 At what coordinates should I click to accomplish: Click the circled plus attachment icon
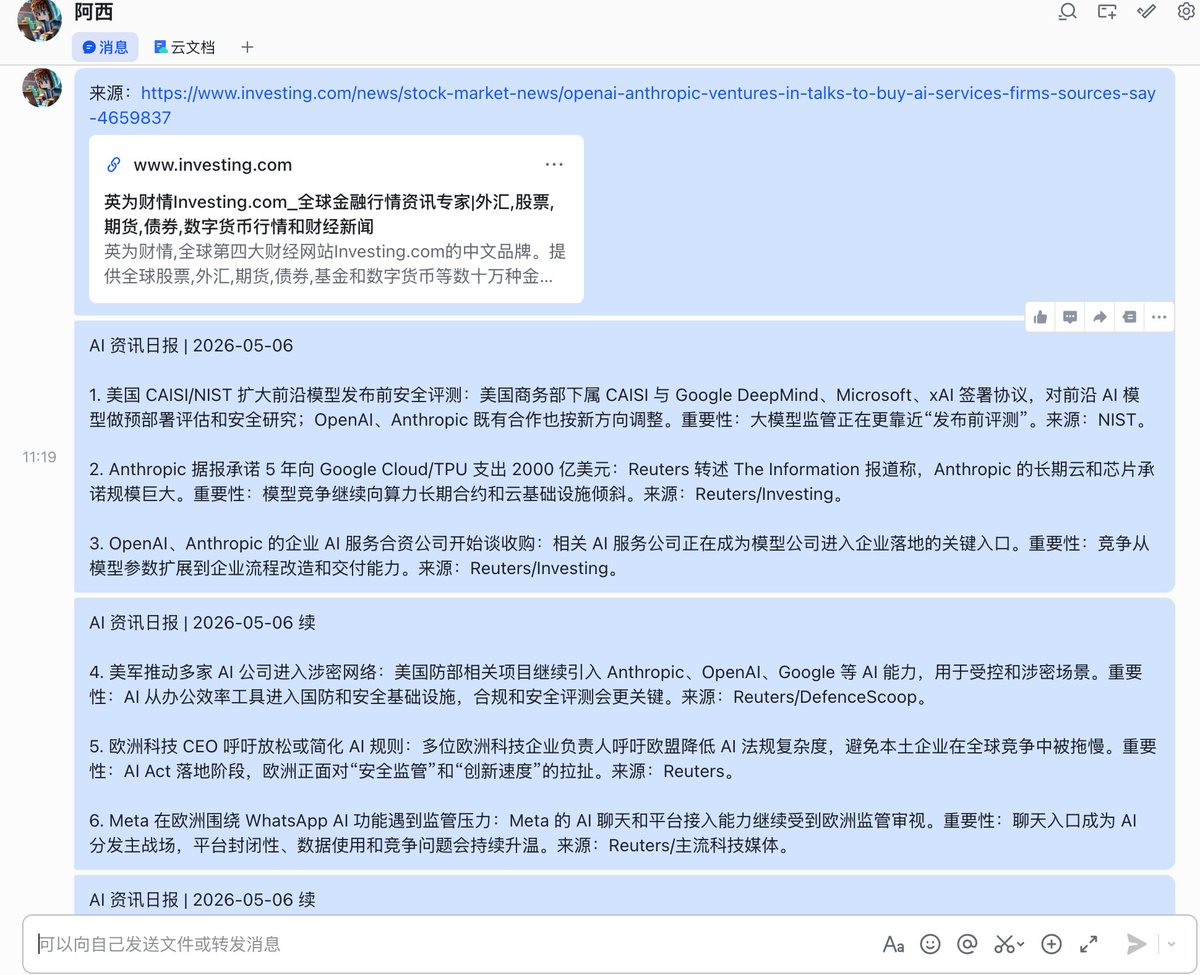(1051, 944)
